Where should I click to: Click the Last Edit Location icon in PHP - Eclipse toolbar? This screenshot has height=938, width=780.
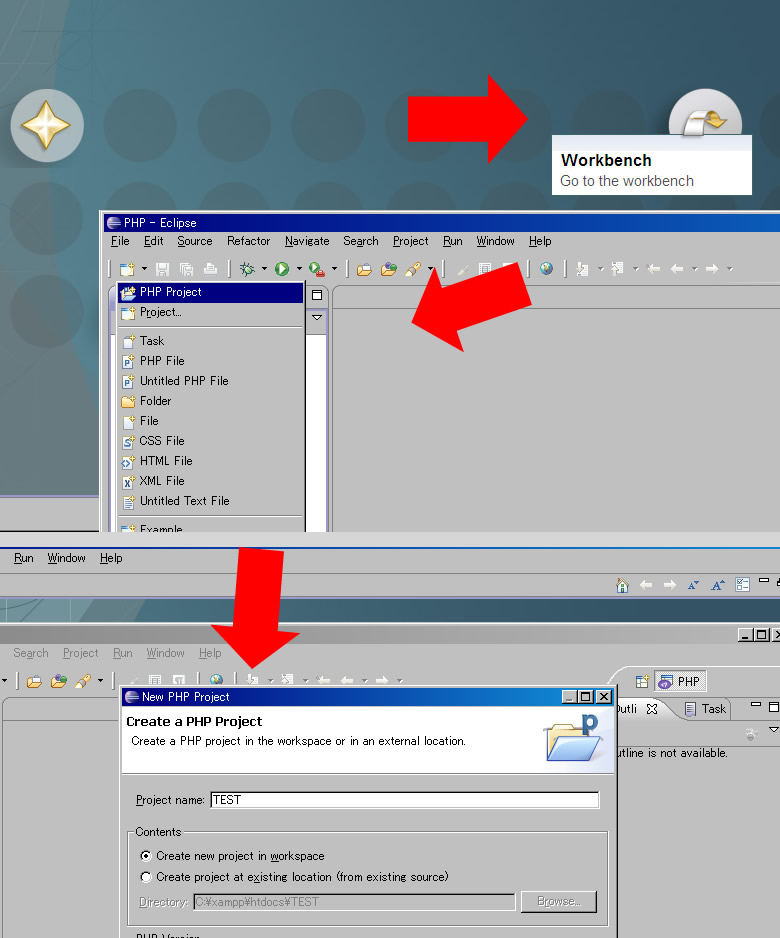653,269
